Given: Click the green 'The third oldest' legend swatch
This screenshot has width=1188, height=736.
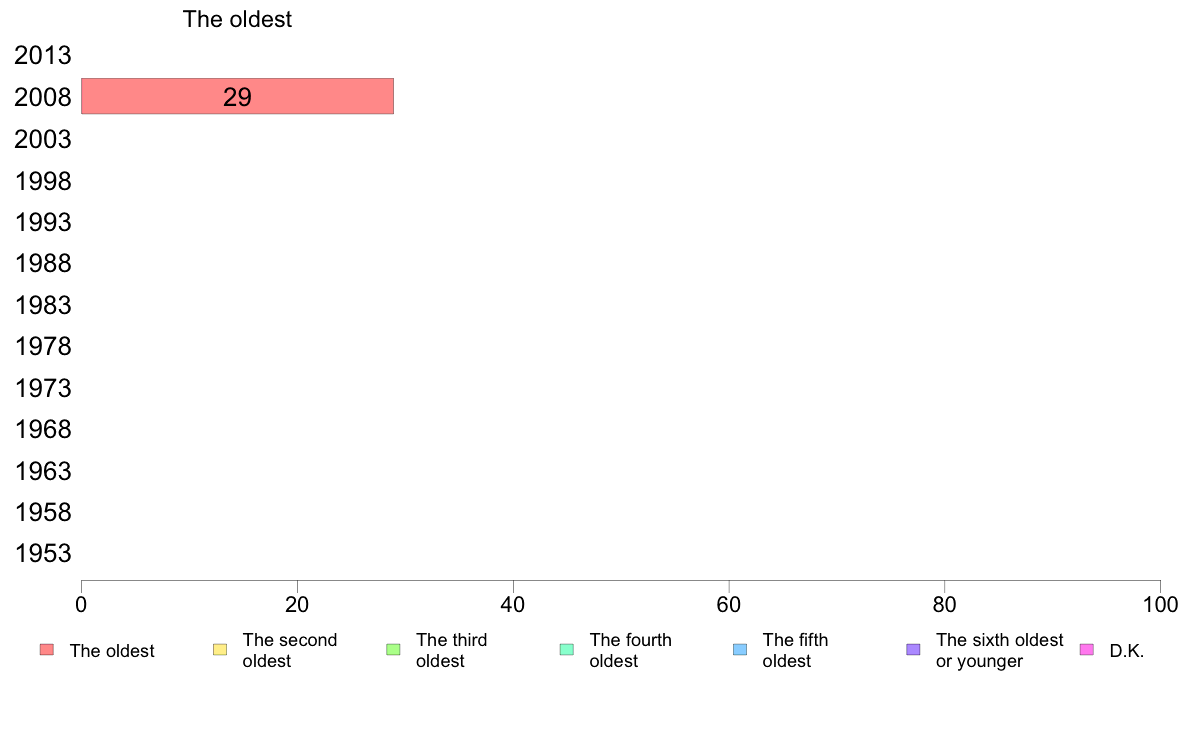Looking at the screenshot, I should (x=393, y=650).
